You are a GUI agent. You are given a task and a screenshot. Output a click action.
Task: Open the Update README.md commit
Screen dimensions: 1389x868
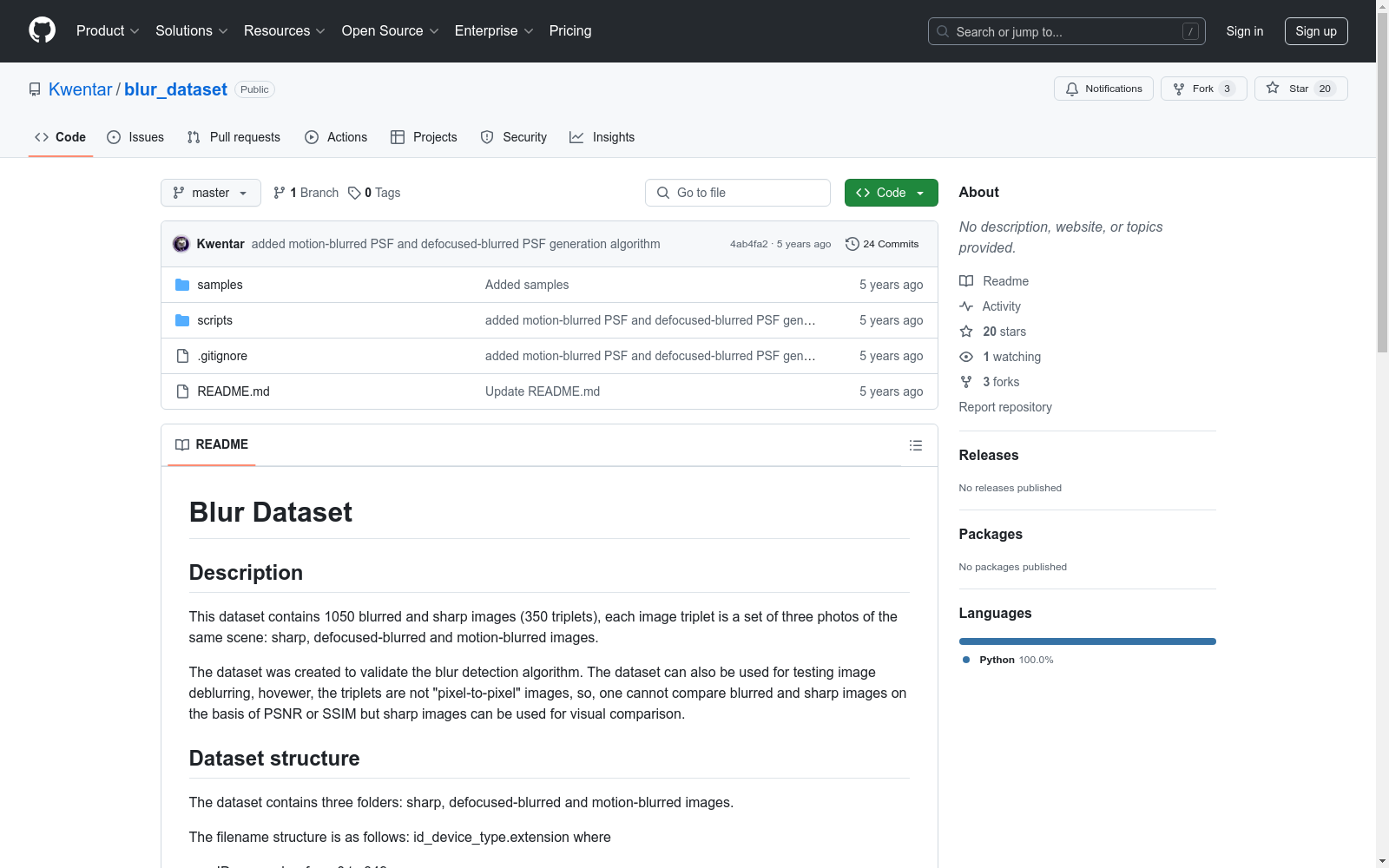[x=543, y=391]
